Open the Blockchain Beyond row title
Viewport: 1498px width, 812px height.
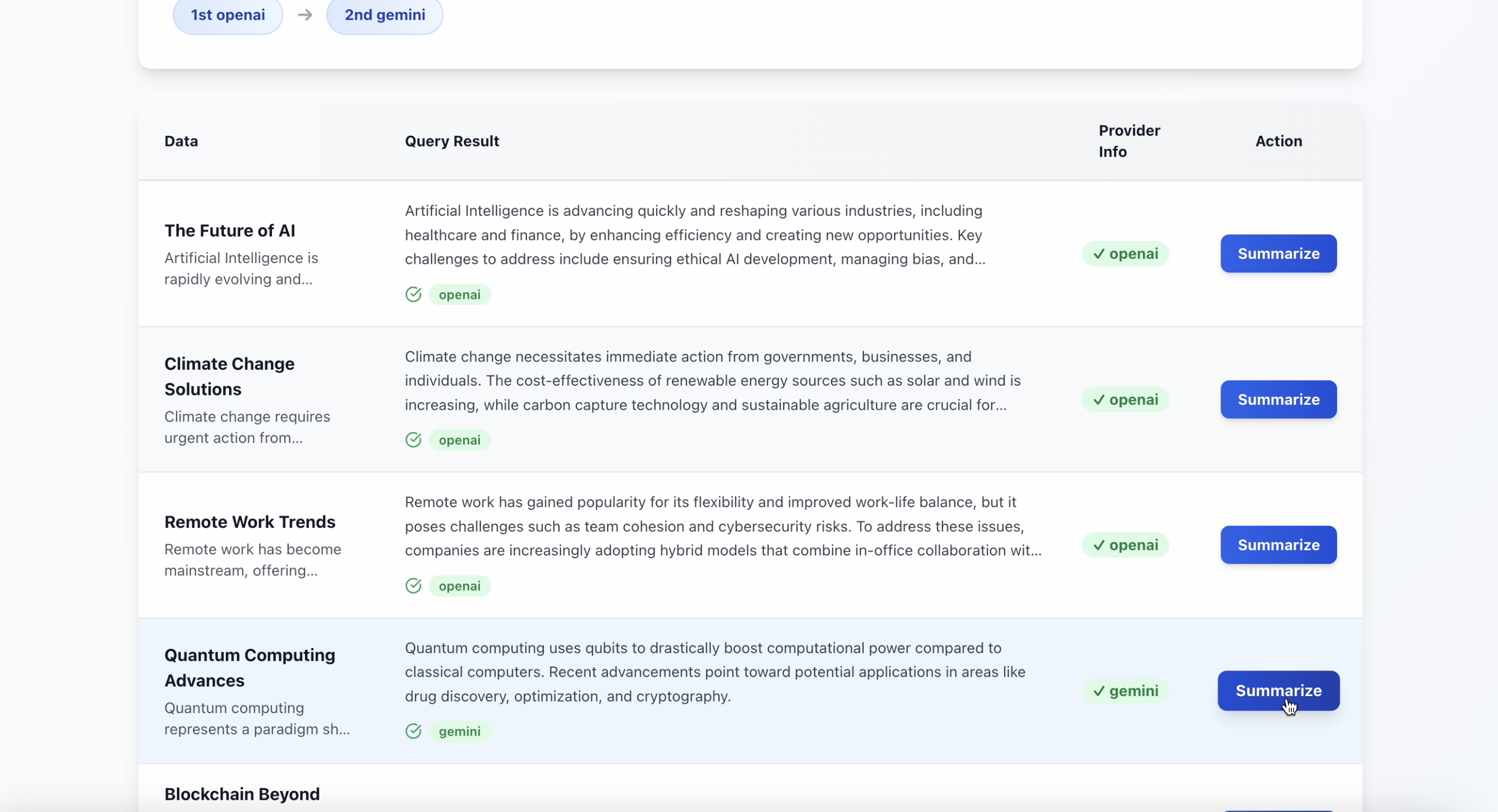tap(242, 794)
